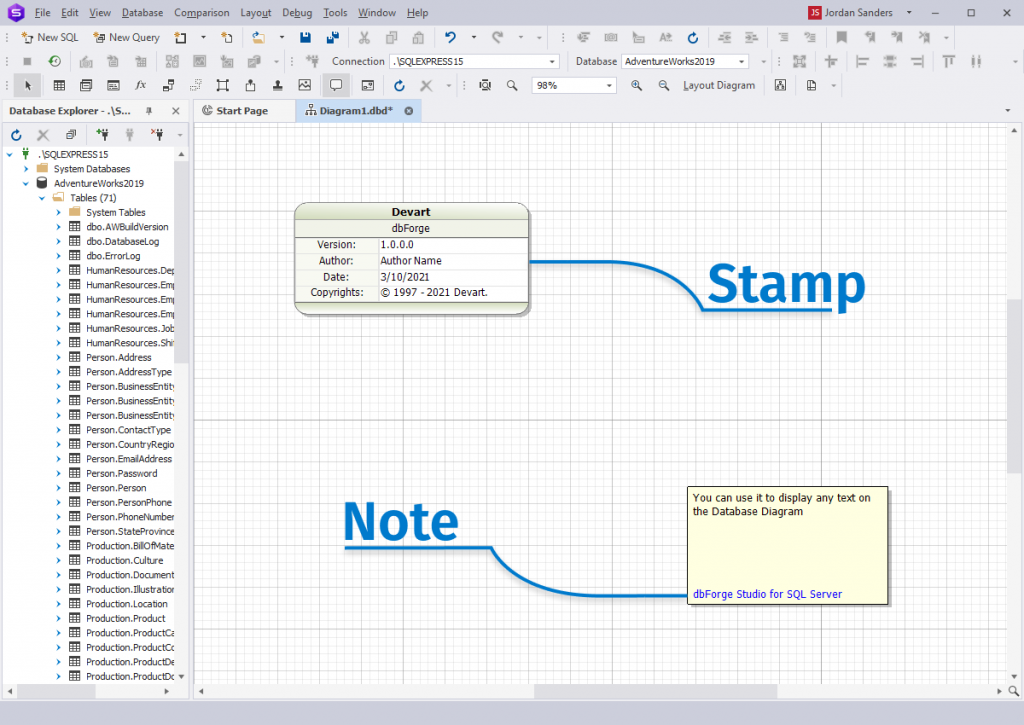The width and height of the screenshot is (1024, 725).
Task: Click the New SQL button
Action: [x=50, y=37]
